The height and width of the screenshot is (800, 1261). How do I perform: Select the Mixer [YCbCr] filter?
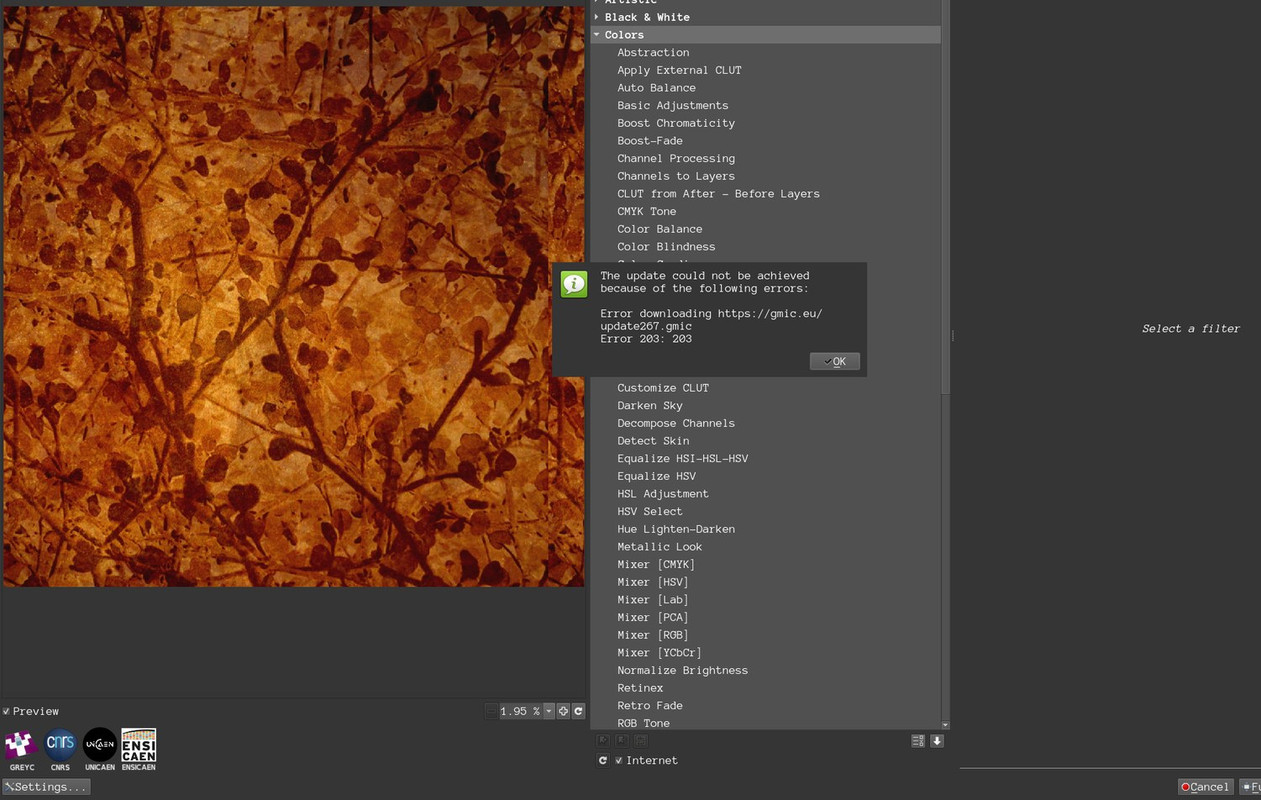point(659,653)
